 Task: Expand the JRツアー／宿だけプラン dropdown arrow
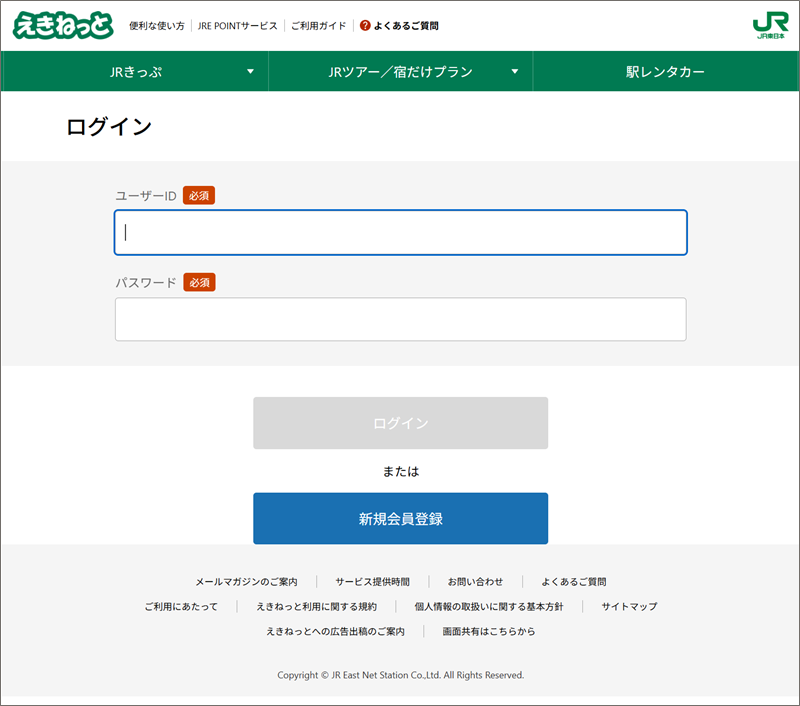tap(515, 72)
